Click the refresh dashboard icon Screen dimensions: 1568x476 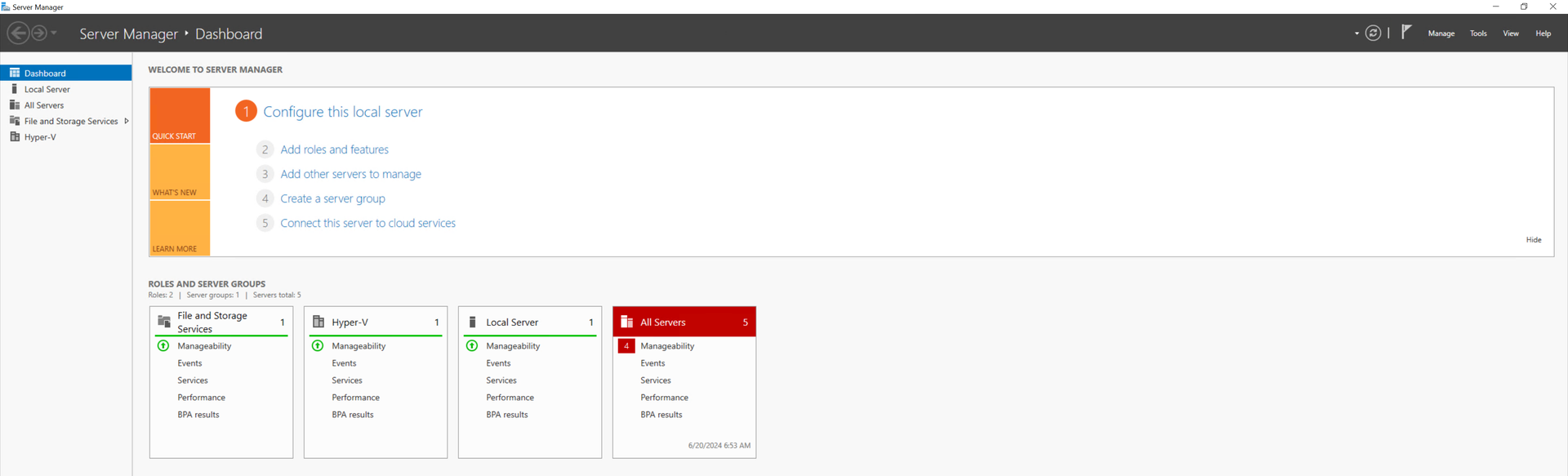(x=1374, y=33)
